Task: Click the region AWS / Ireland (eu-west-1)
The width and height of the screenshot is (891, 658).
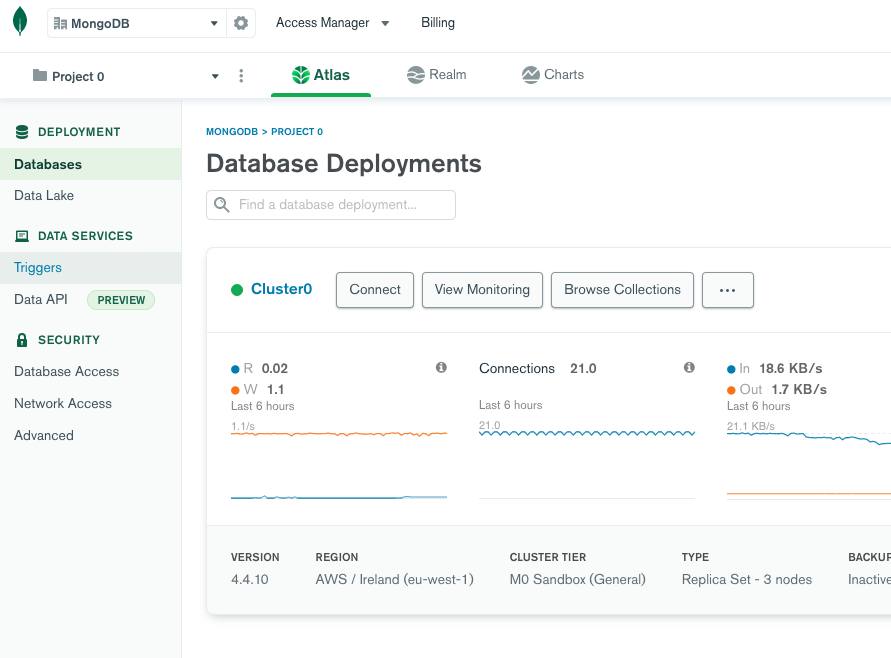Action: pos(394,580)
